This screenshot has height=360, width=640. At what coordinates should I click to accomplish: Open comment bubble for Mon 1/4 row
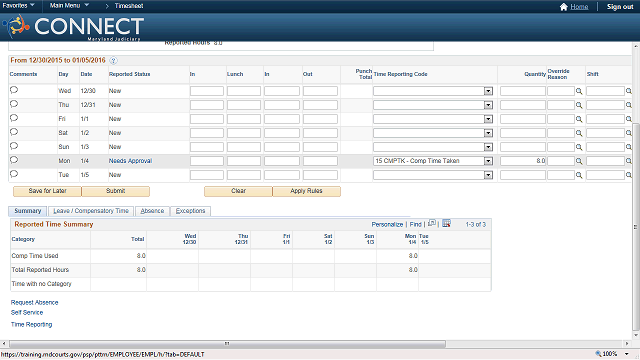(x=13, y=160)
